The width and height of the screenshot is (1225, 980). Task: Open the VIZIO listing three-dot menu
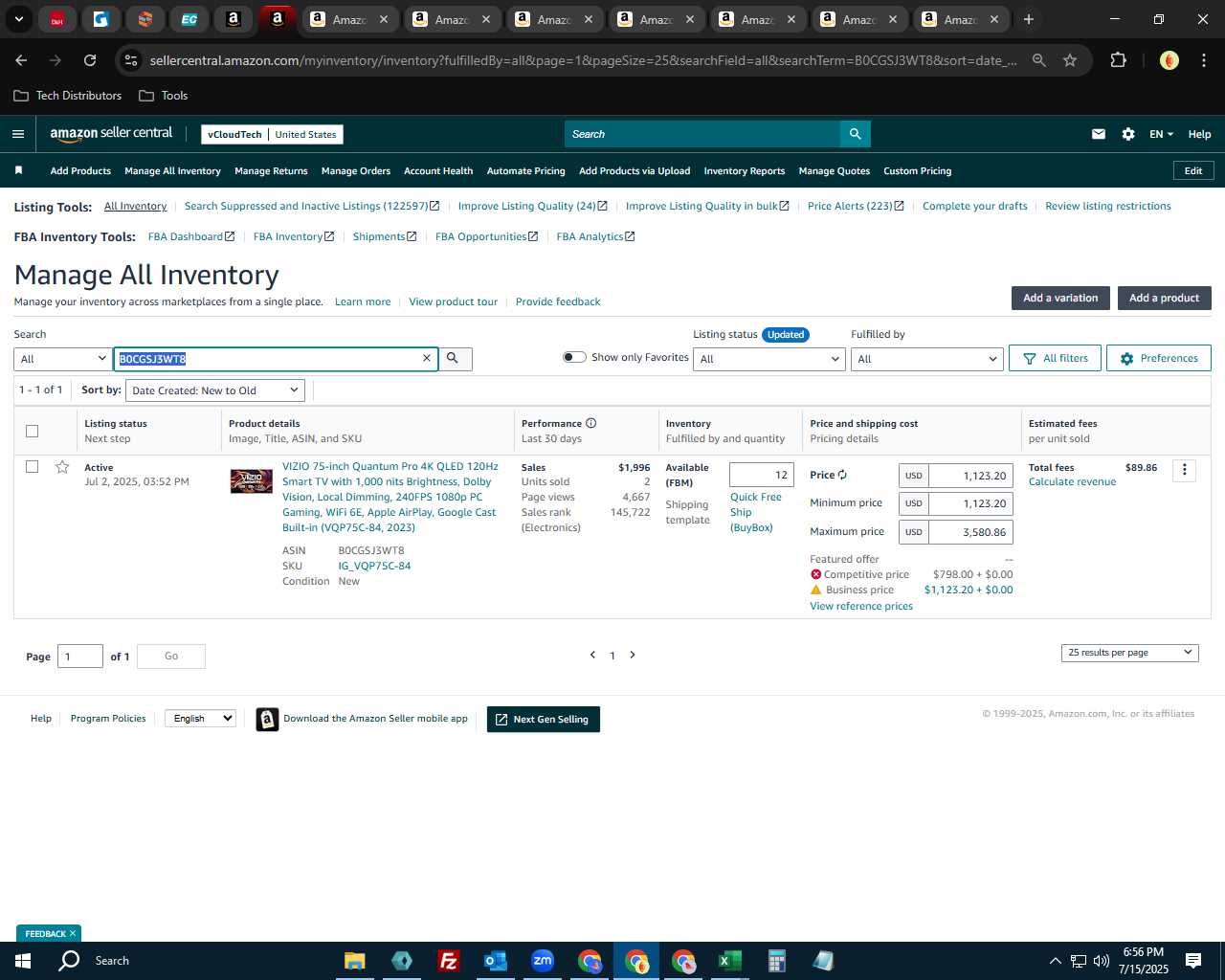click(x=1184, y=470)
